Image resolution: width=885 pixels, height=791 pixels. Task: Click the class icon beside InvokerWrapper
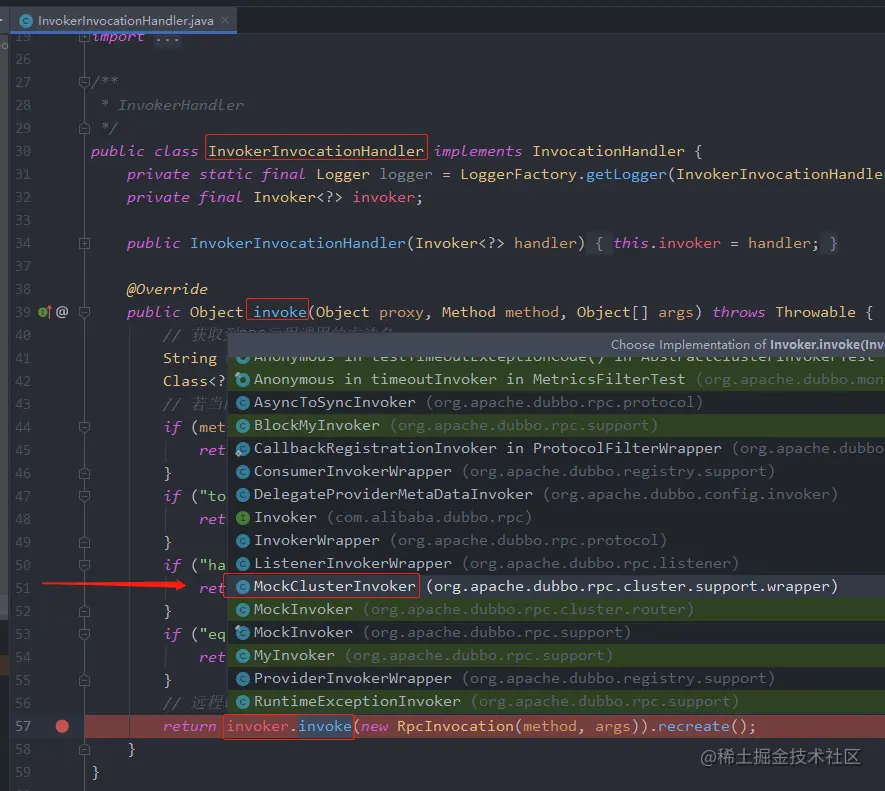point(243,541)
